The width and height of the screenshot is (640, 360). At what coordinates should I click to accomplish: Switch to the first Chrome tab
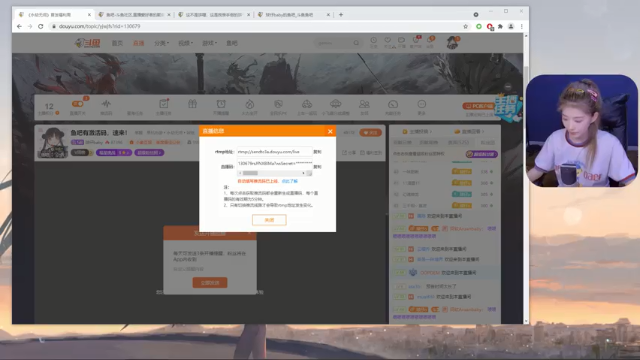coord(53,15)
